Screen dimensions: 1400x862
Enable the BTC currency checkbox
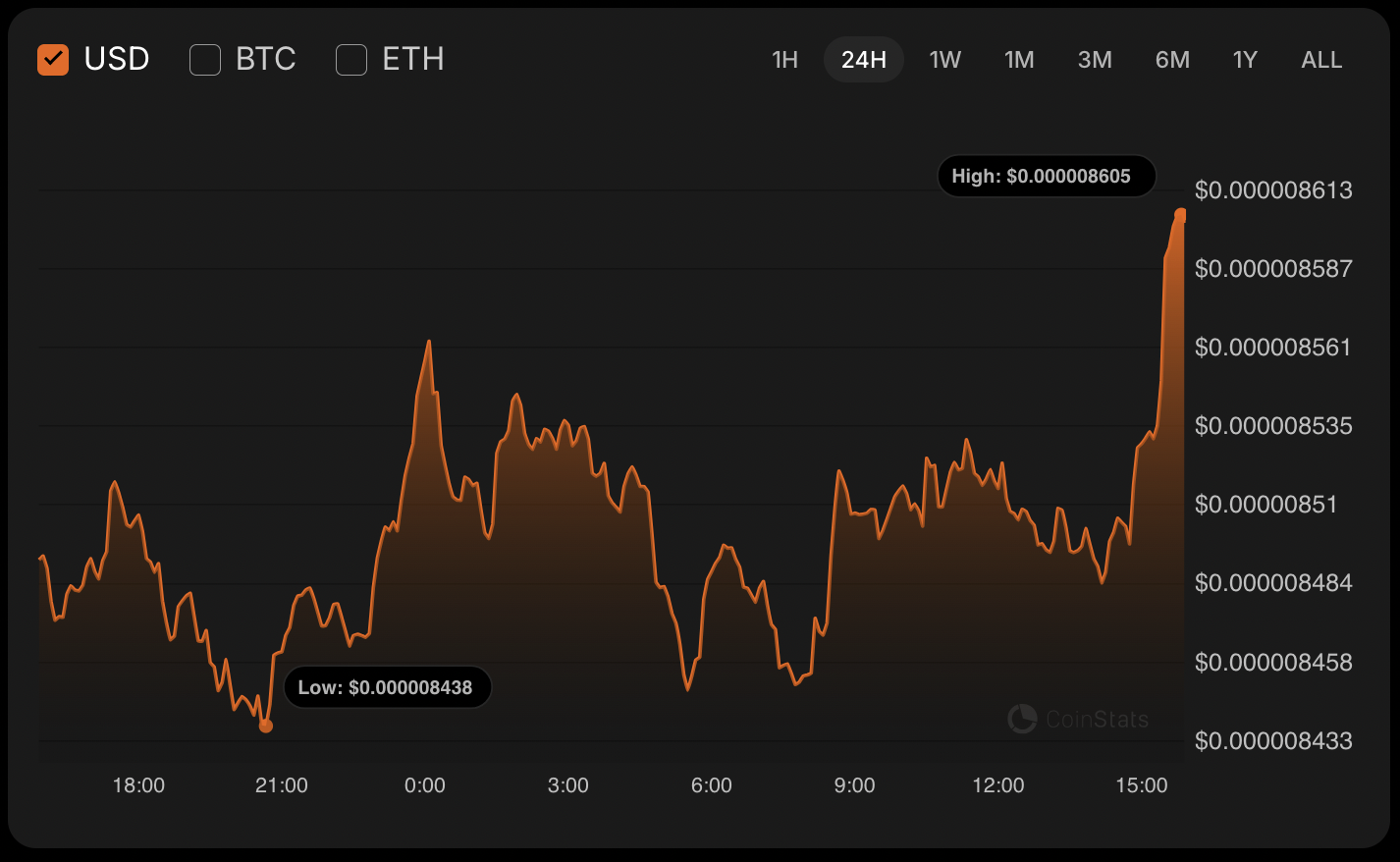(205, 60)
